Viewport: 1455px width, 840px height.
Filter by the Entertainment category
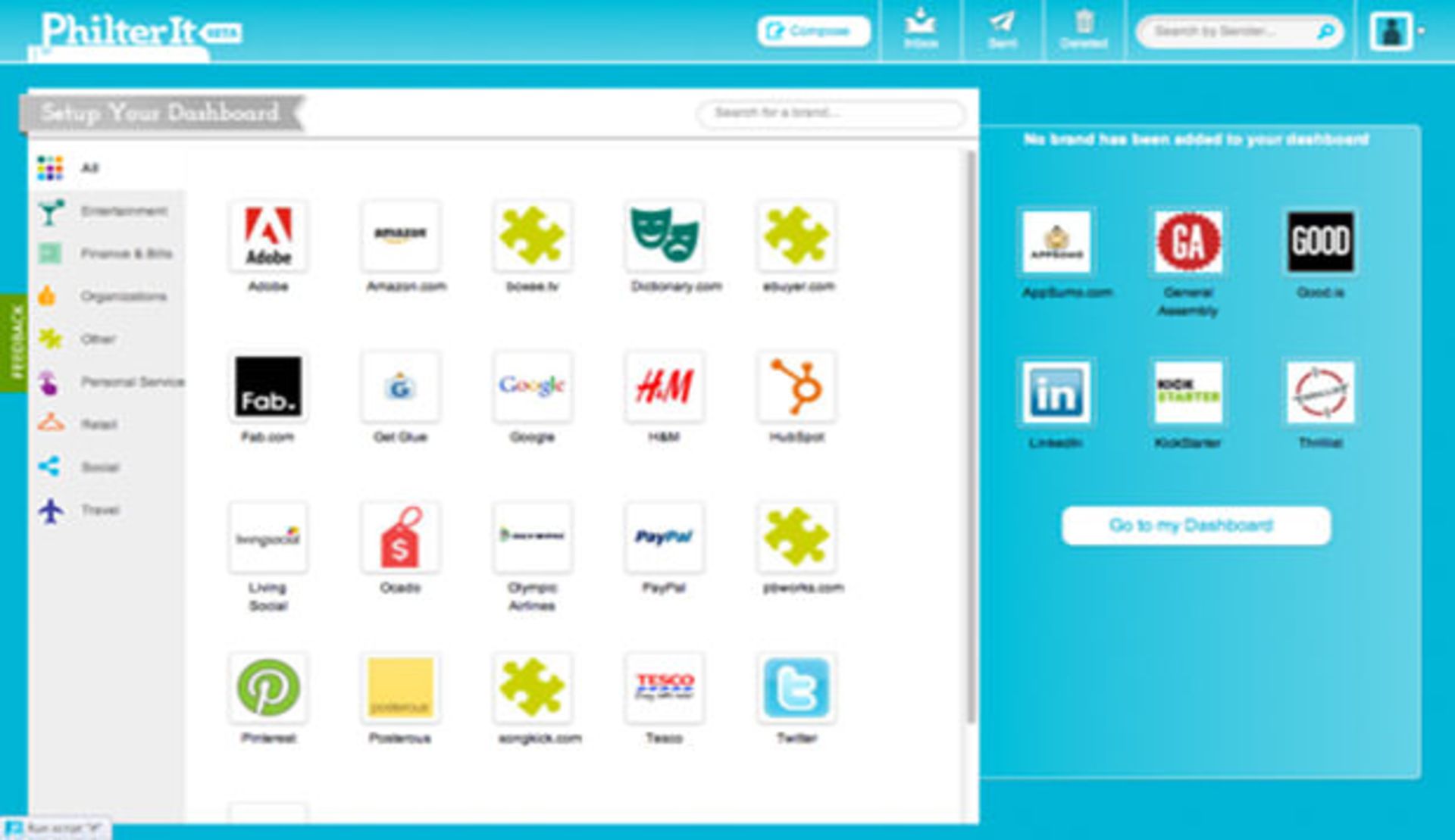106,211
